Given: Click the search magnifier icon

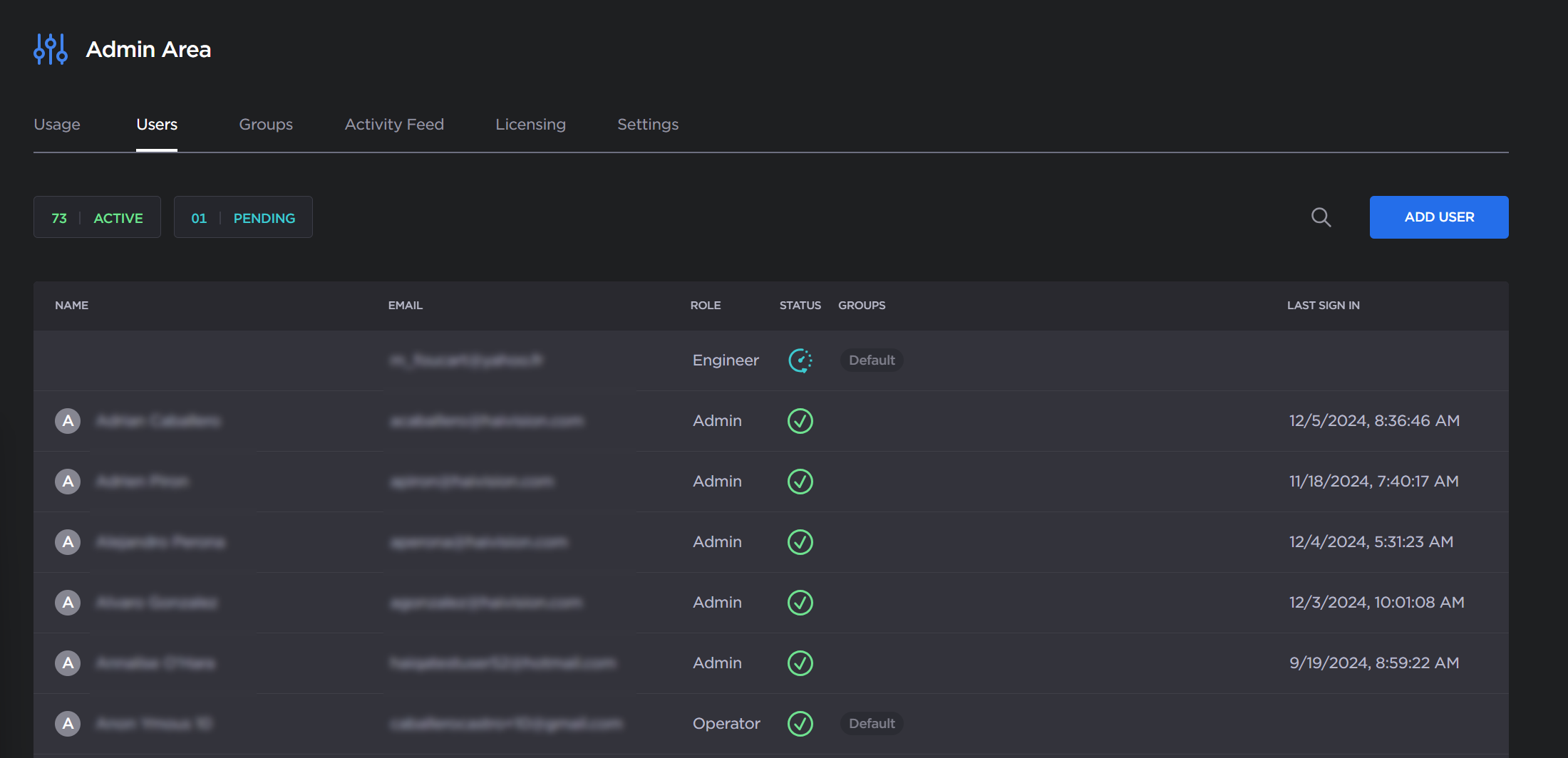Looking at the screenshot, I should coord(1321,217).
